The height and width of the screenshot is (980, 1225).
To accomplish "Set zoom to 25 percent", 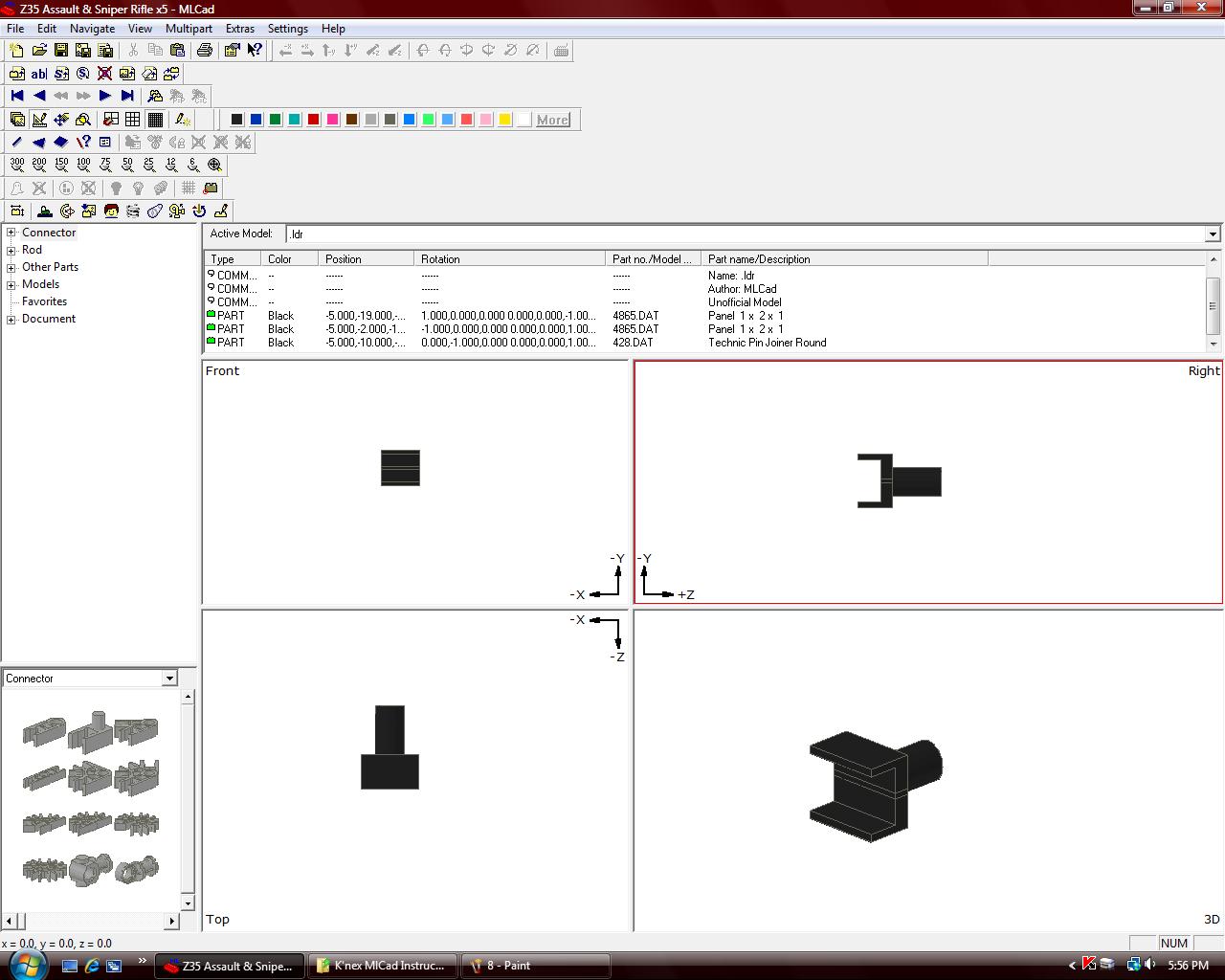I will (x=149, y=166).
